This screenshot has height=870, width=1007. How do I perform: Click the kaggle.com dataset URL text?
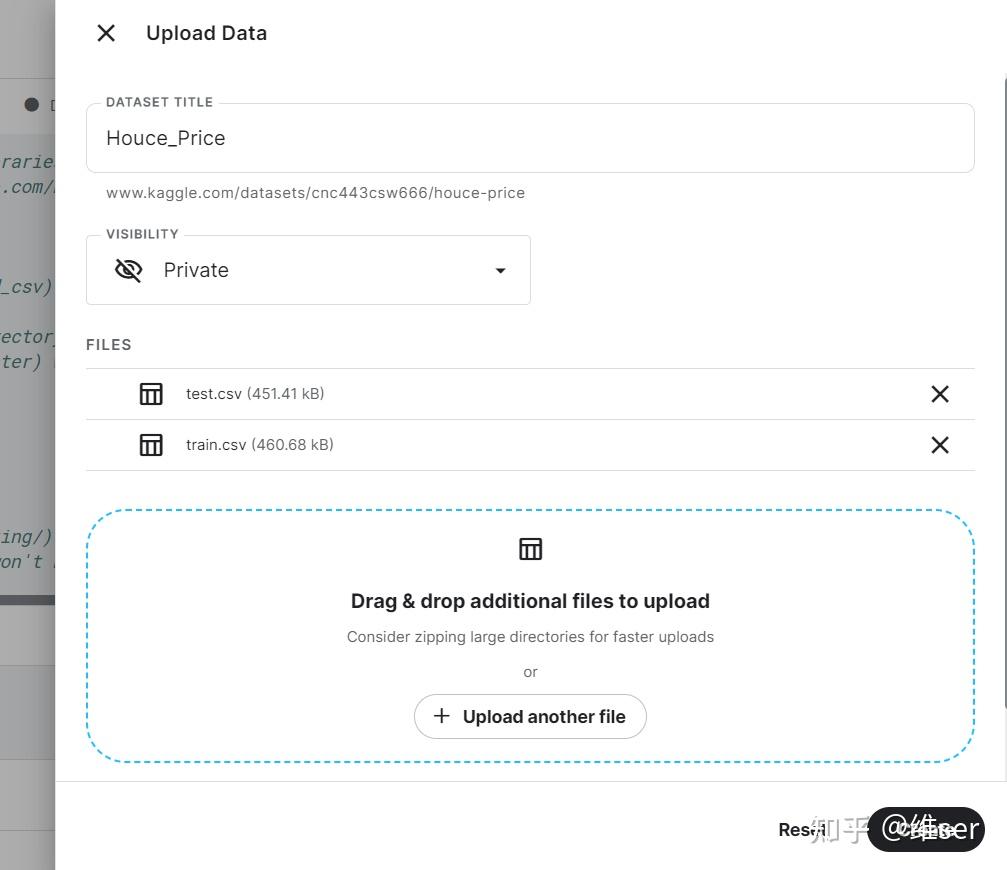315,193
